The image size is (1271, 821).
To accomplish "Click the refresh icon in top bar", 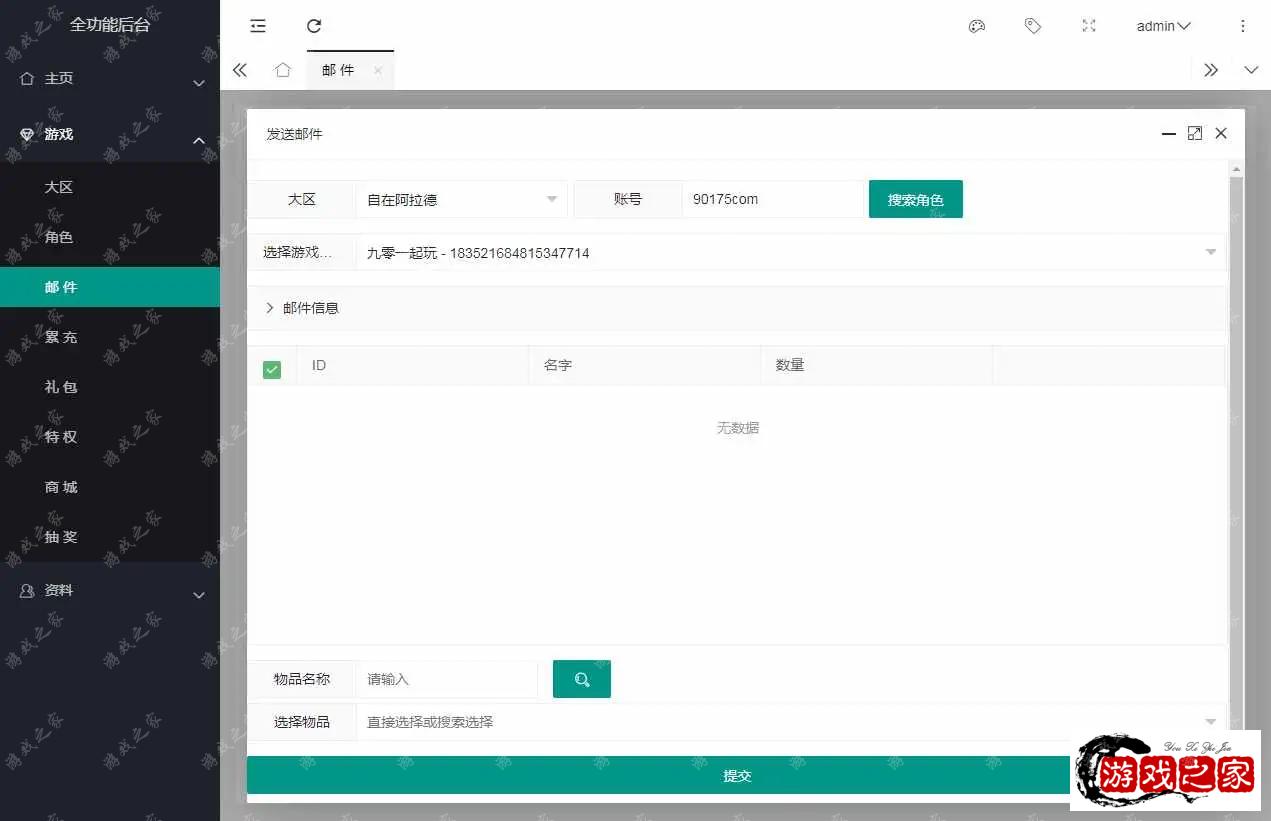I will [314, 26].
